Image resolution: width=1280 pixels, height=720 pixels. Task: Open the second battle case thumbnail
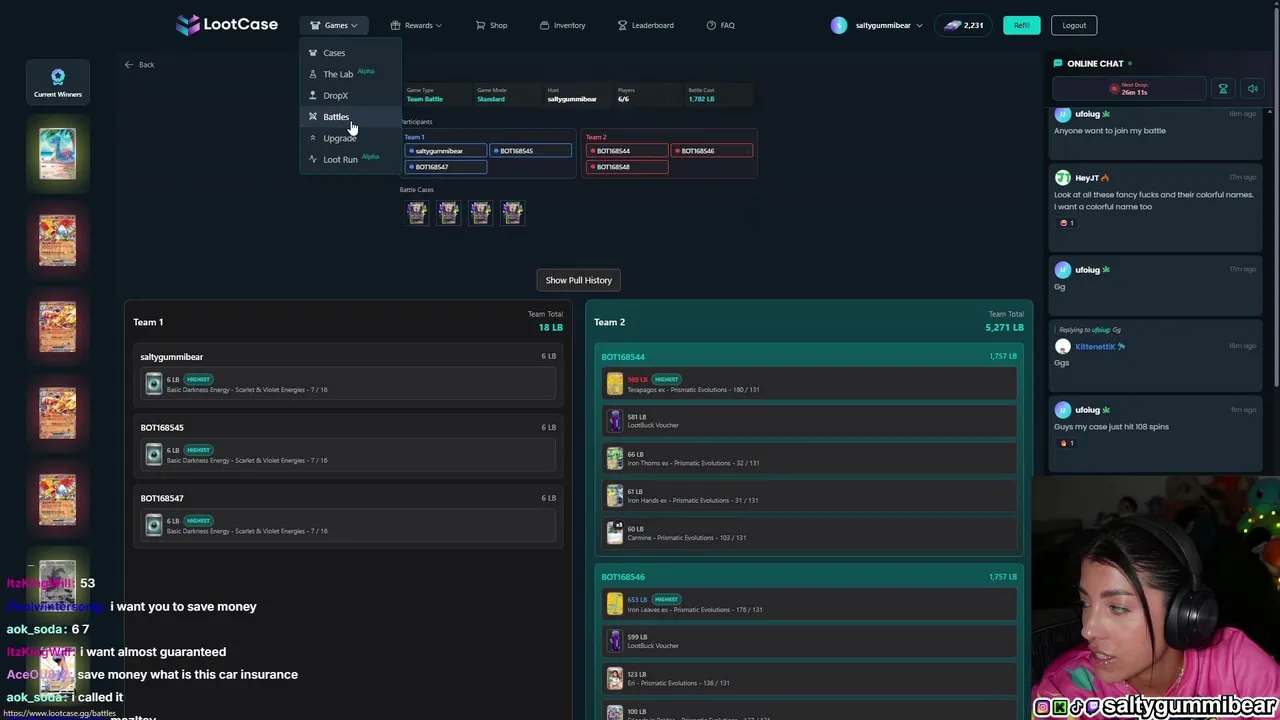[x=449, y=212]
